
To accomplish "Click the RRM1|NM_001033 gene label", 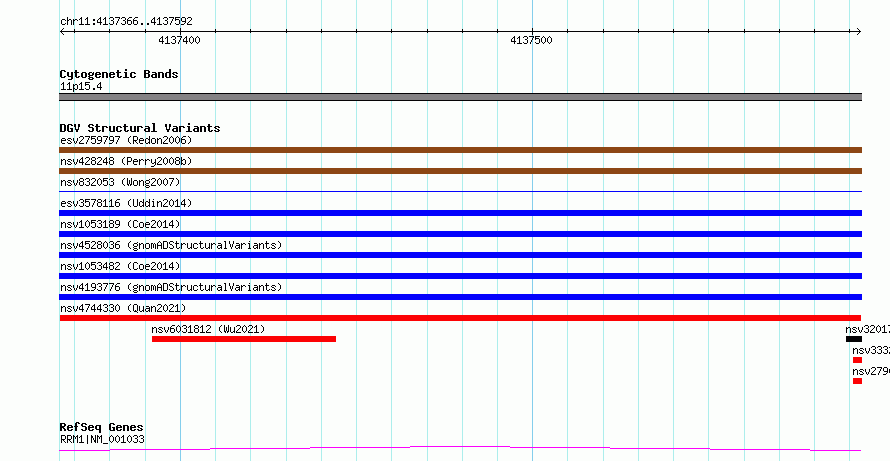I will click(102, 439).
